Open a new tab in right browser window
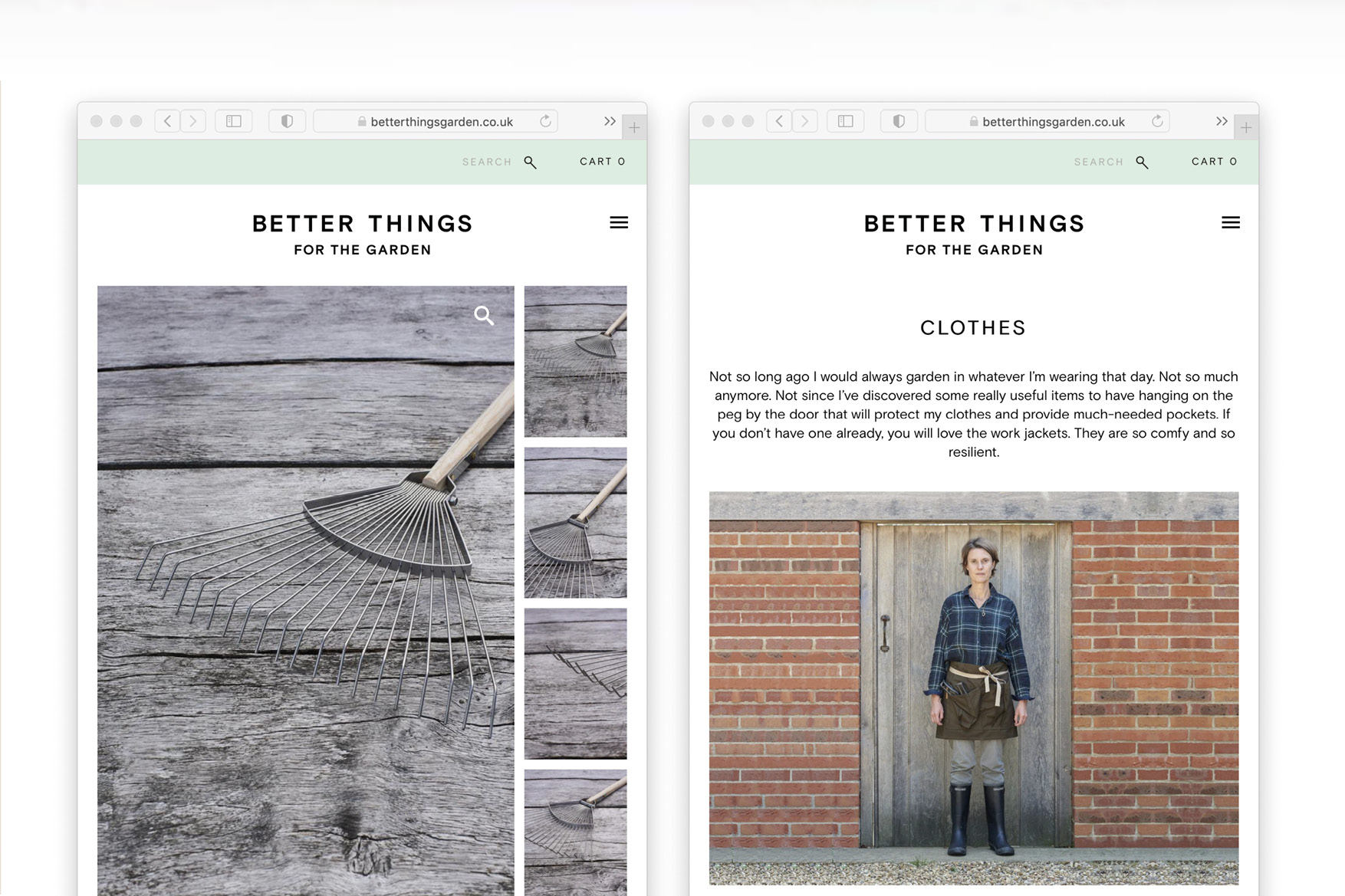Screen dimensions: 1345x896 pyautogui.click(x=1246, y=127)
